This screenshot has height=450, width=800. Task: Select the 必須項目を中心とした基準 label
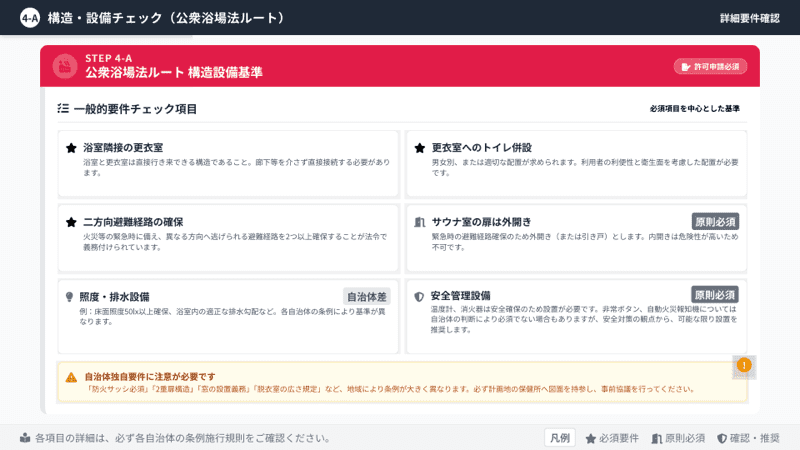coord(694,109)
